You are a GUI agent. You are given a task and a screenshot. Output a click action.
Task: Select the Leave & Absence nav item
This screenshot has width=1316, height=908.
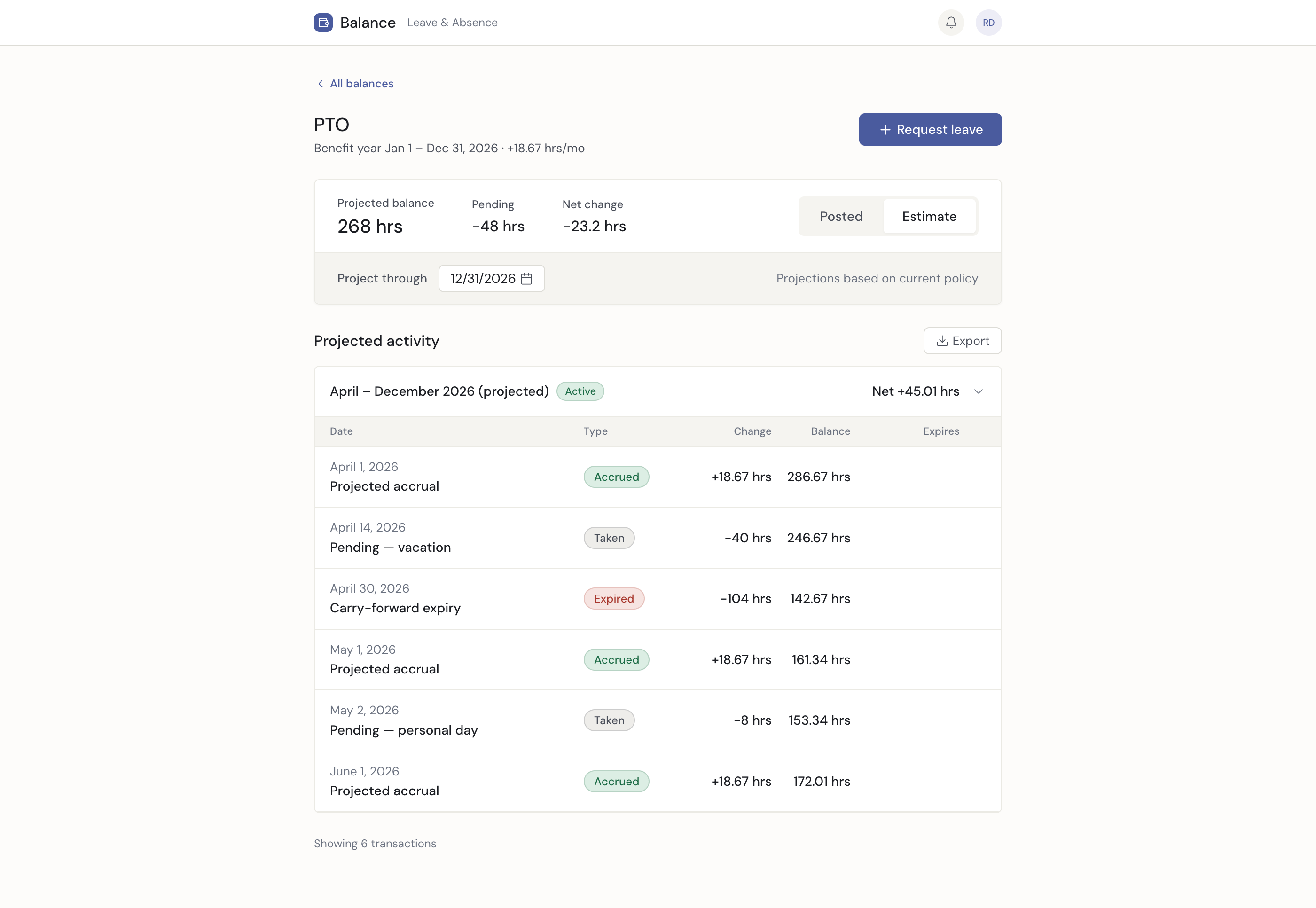[452, 22]
